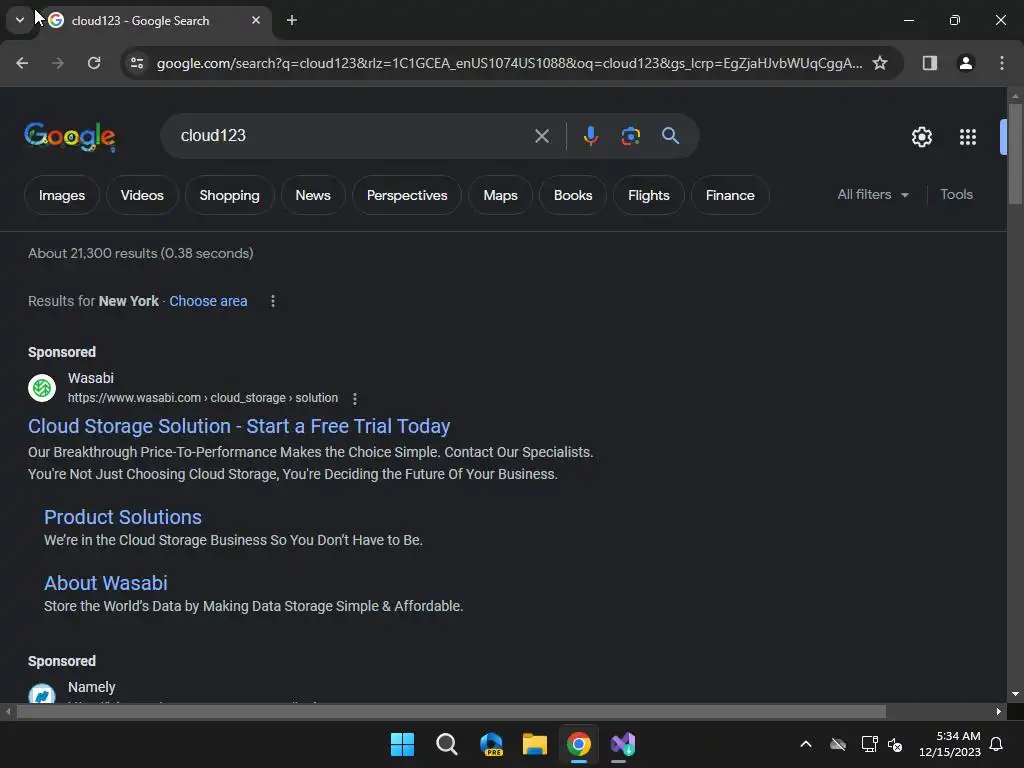Open Visual Studio from taskbar
Viewport: 1024px width, 768px height.
[623, 744]
